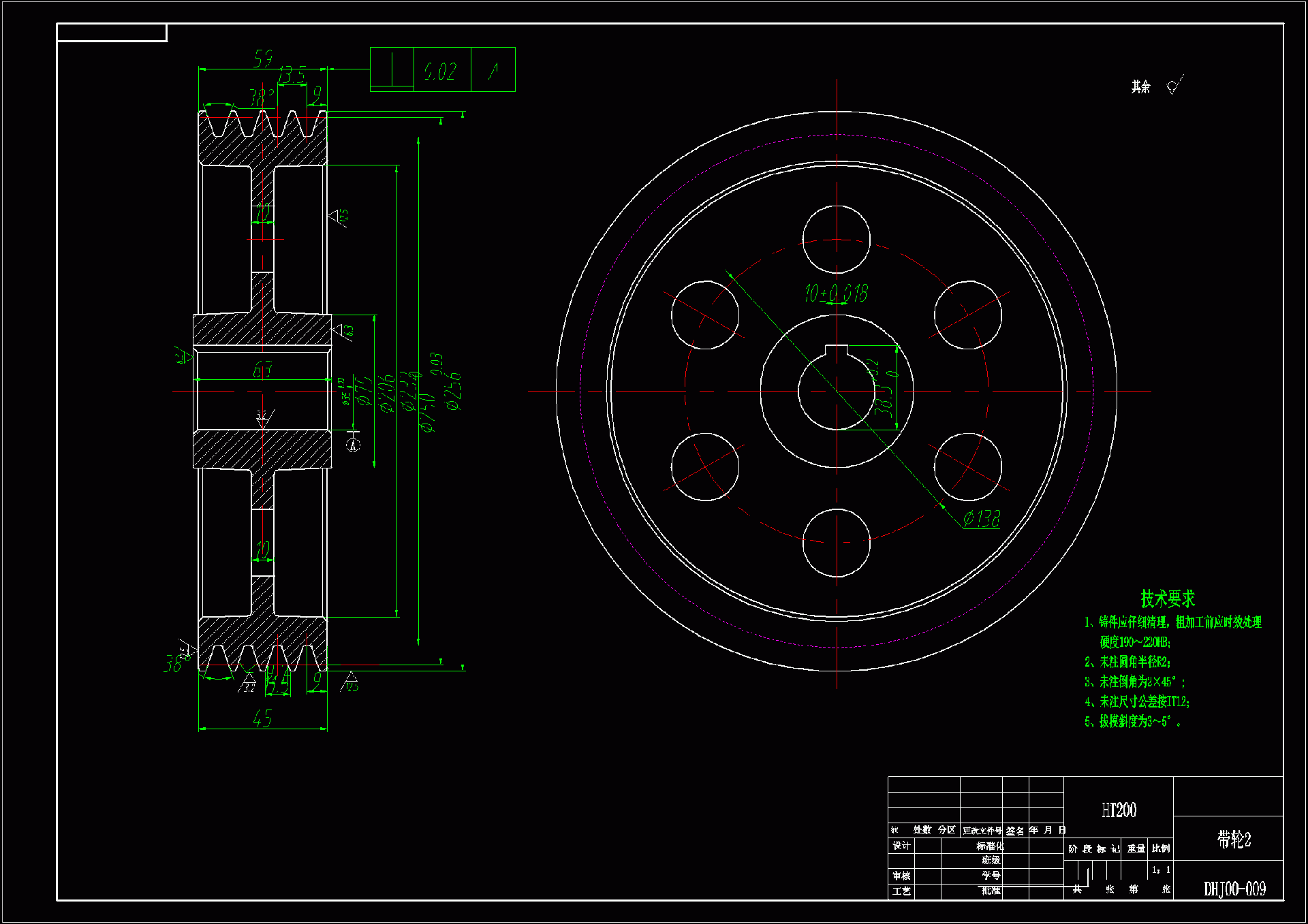
Task: Select the top bolt hole circle
Action: point(836,240)
